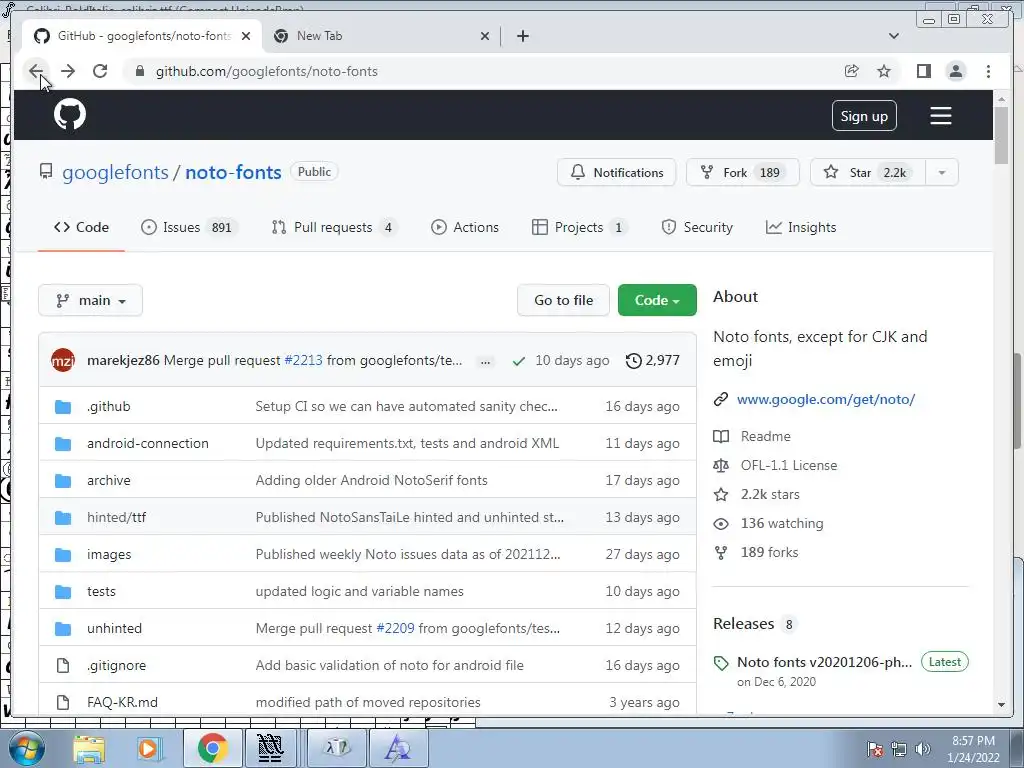Click marekjez86 avatar image
The image size is (1024, 768).
[63, 360]
